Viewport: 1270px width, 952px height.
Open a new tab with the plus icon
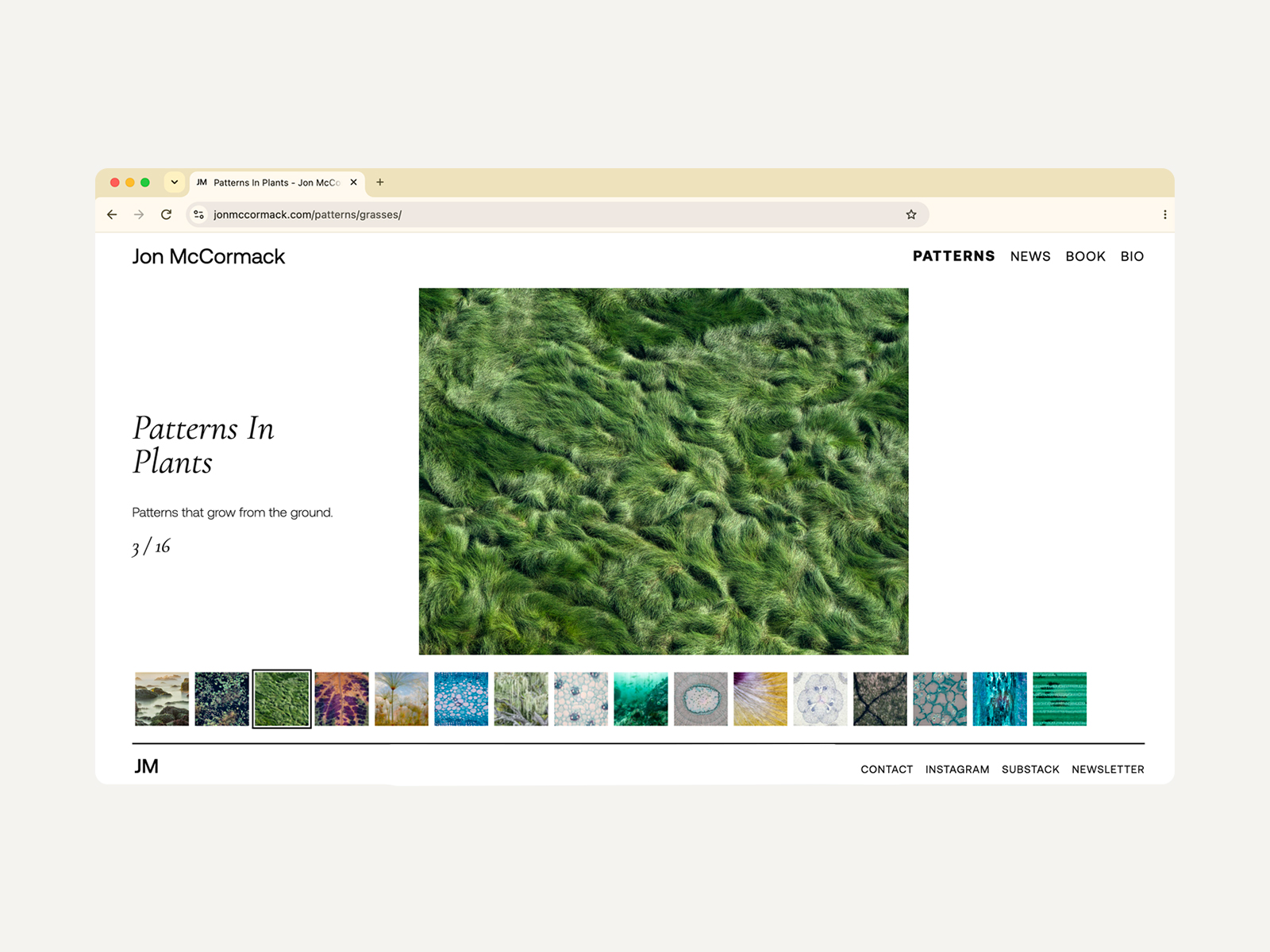380,182
